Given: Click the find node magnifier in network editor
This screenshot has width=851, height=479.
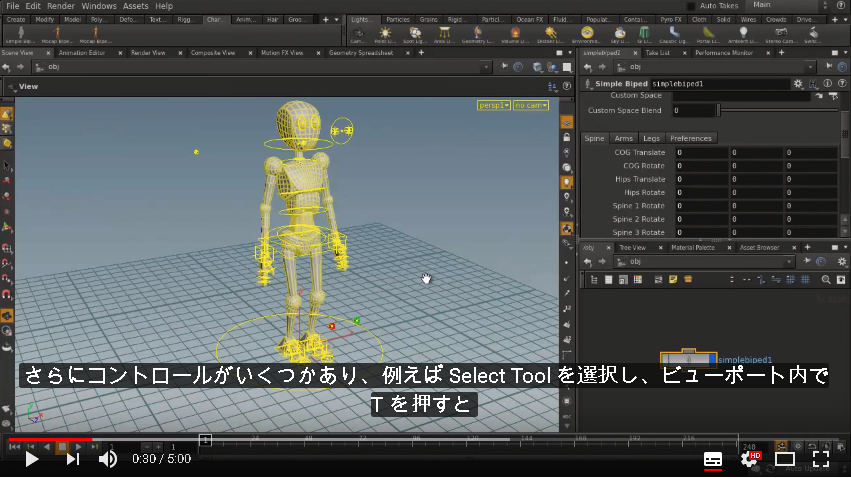Looking at the screenshot, I should [x=825, y=279].
